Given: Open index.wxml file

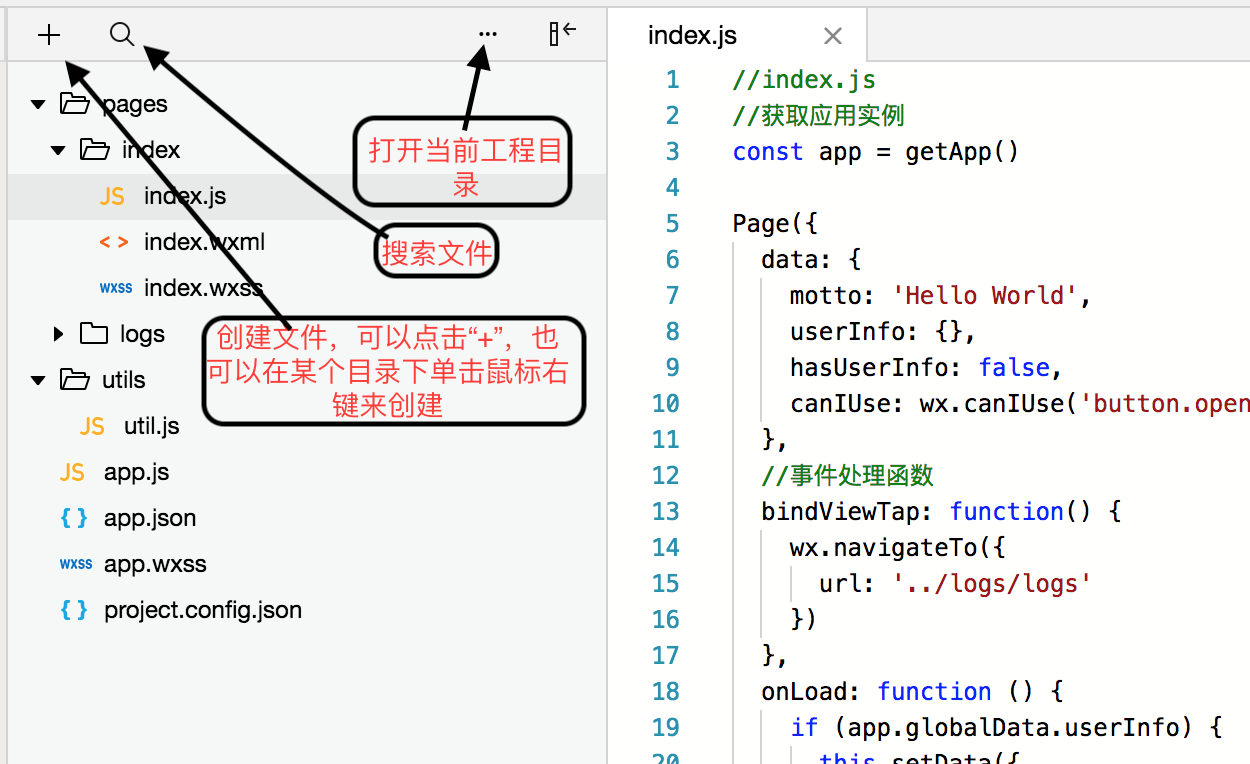Looking at the screenshot, I should (x=204, y=242).
